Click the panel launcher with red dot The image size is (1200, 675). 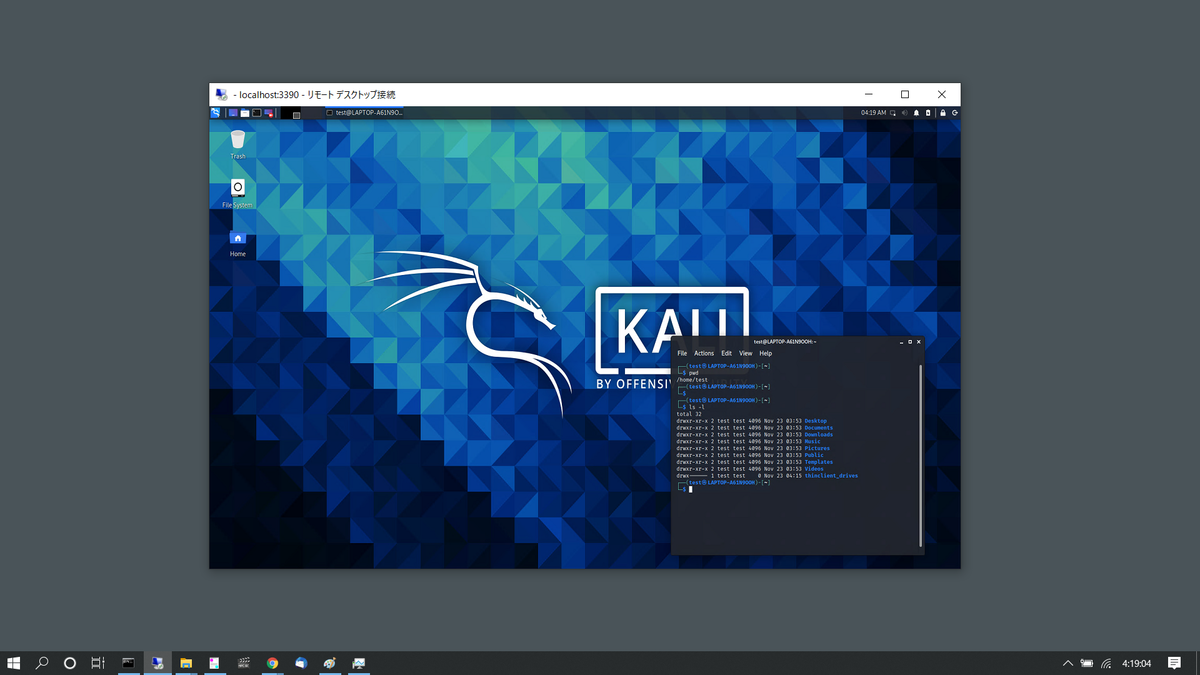pos(269,113)
